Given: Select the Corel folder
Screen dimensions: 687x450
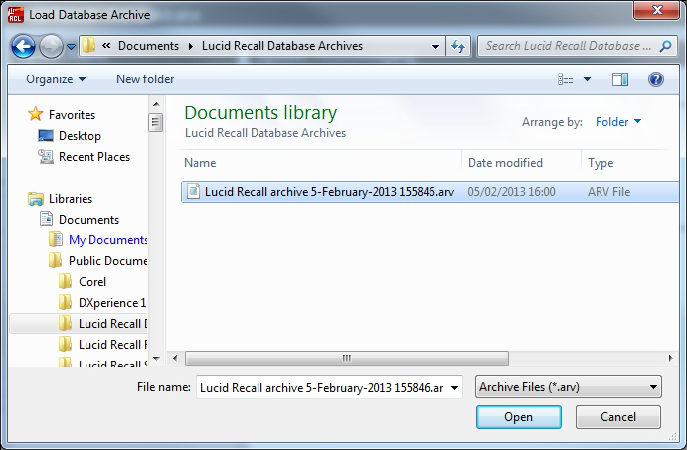Looking at the screenshot, I should (x=92, y=282).
